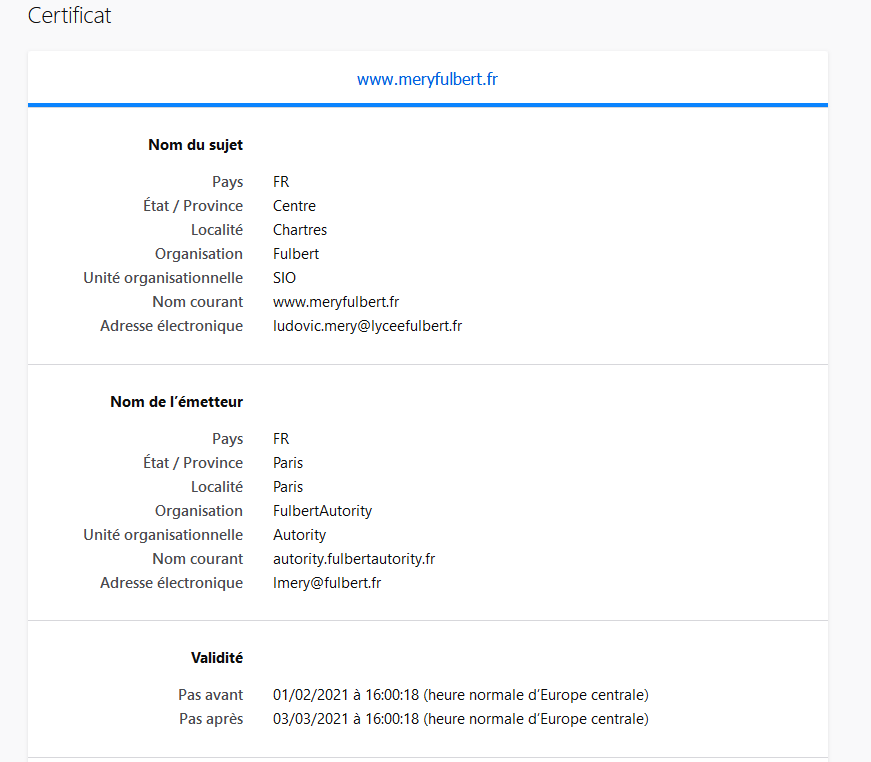Click the issuer's organisational unit value Autority
871x762 pixels.
point(299,535)
